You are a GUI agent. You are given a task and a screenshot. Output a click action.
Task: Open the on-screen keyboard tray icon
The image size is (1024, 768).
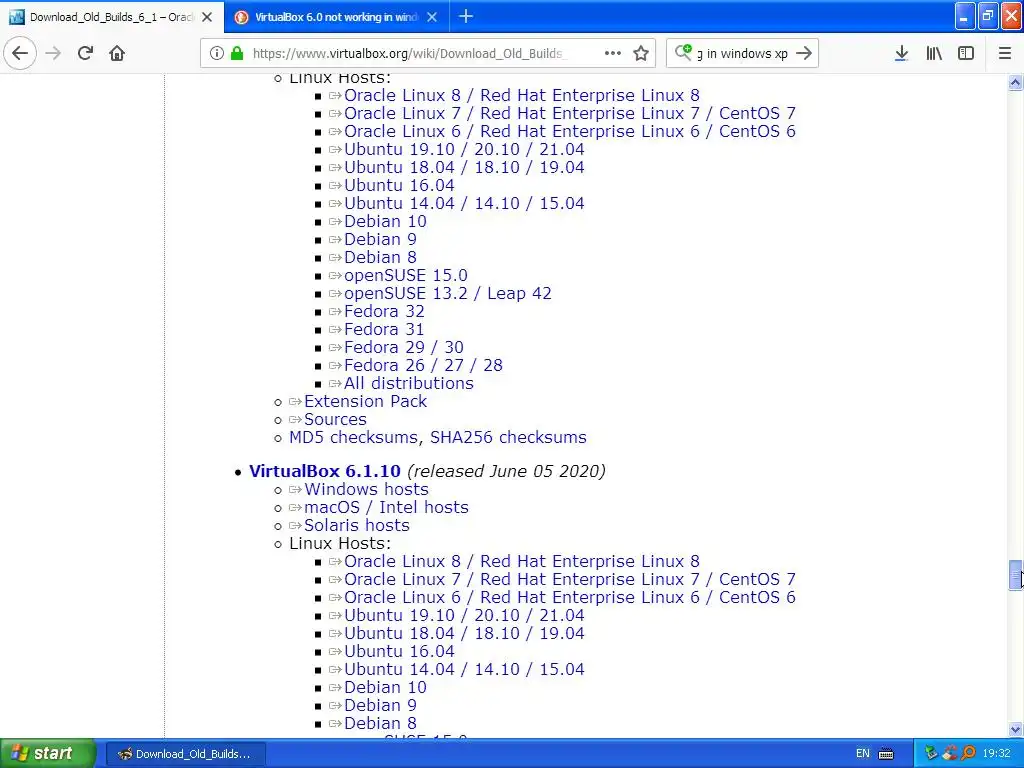click(x=886, y=754)
